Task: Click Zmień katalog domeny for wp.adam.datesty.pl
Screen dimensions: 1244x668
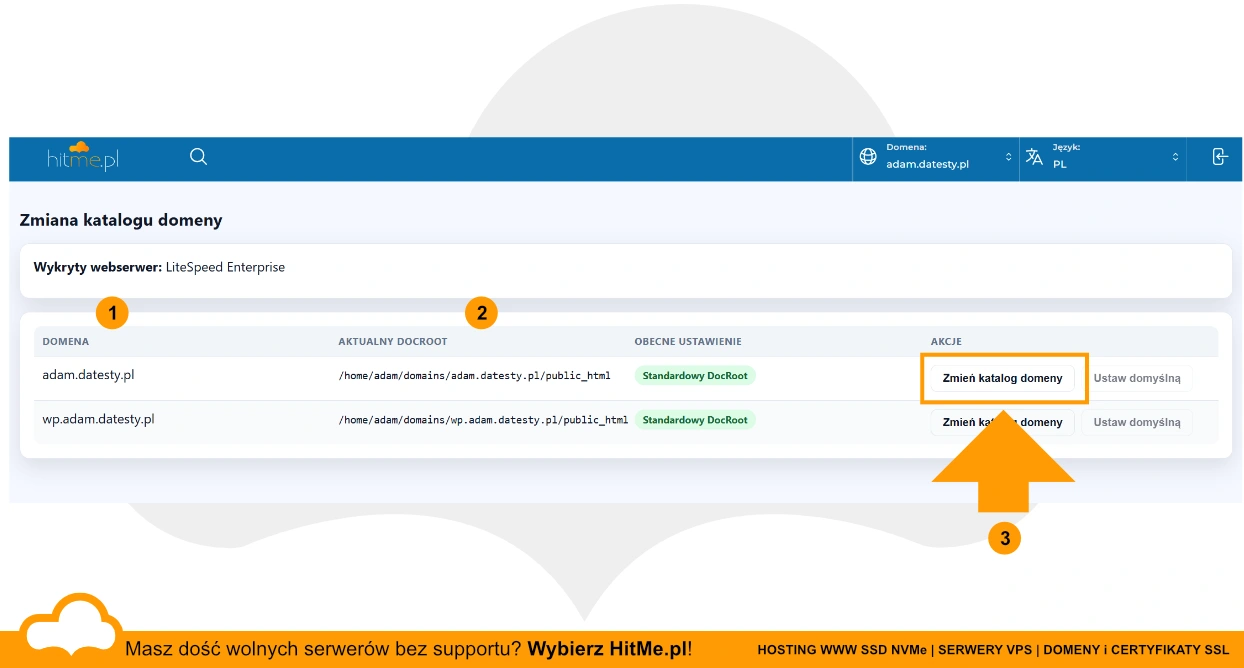Action: tap(1002, 422)
